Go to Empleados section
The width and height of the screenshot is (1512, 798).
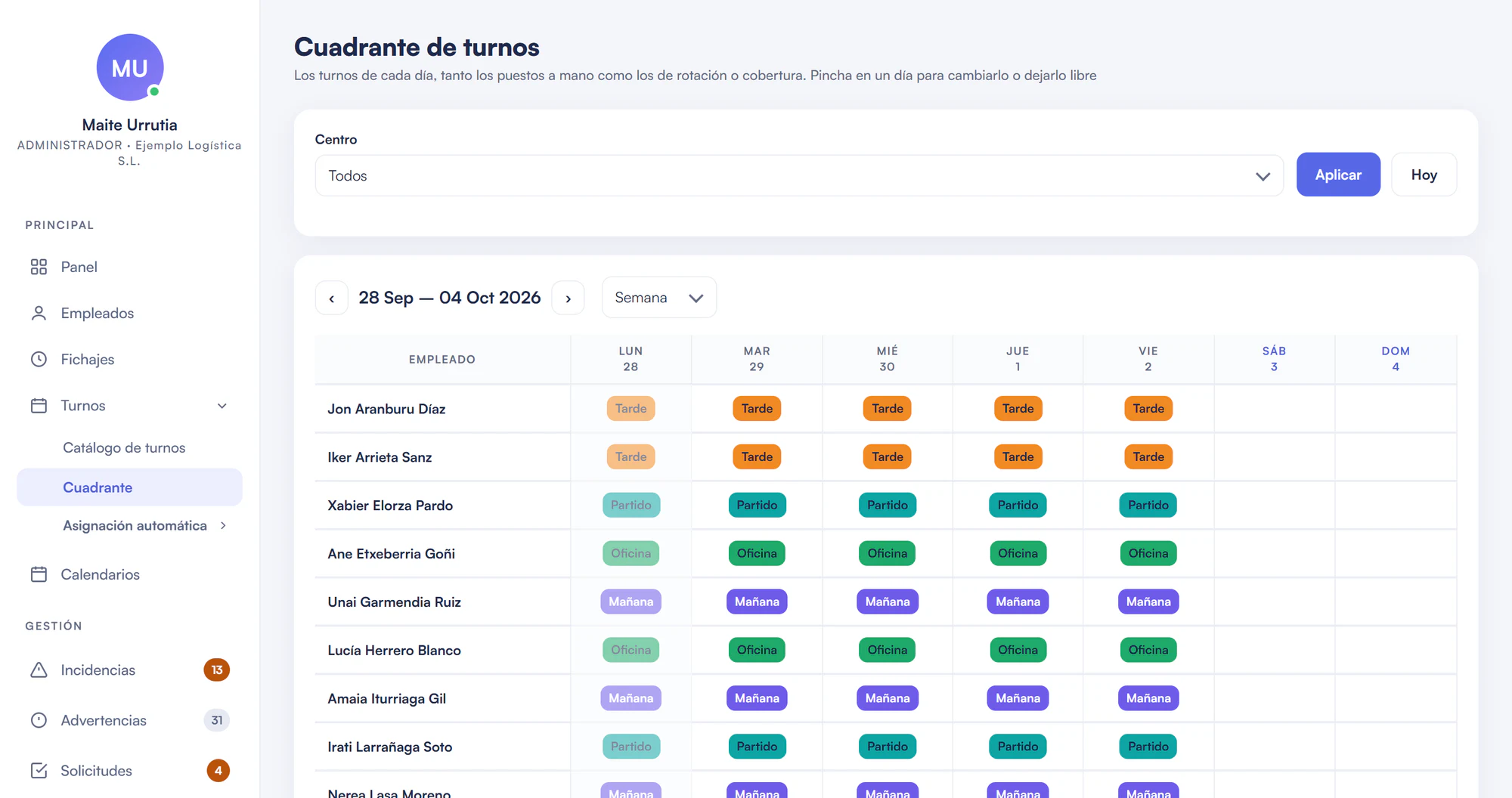click(x=98, y=313)
